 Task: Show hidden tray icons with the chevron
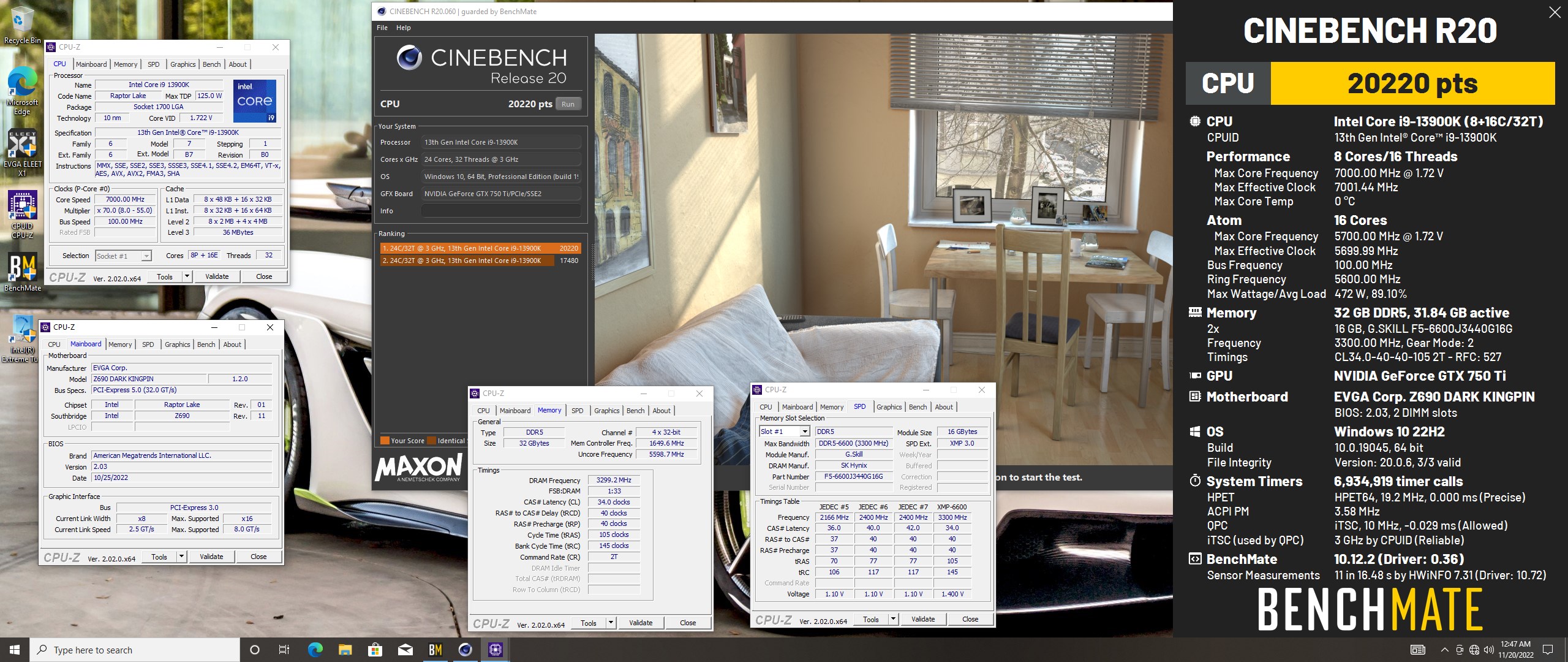coord(1444,650)
